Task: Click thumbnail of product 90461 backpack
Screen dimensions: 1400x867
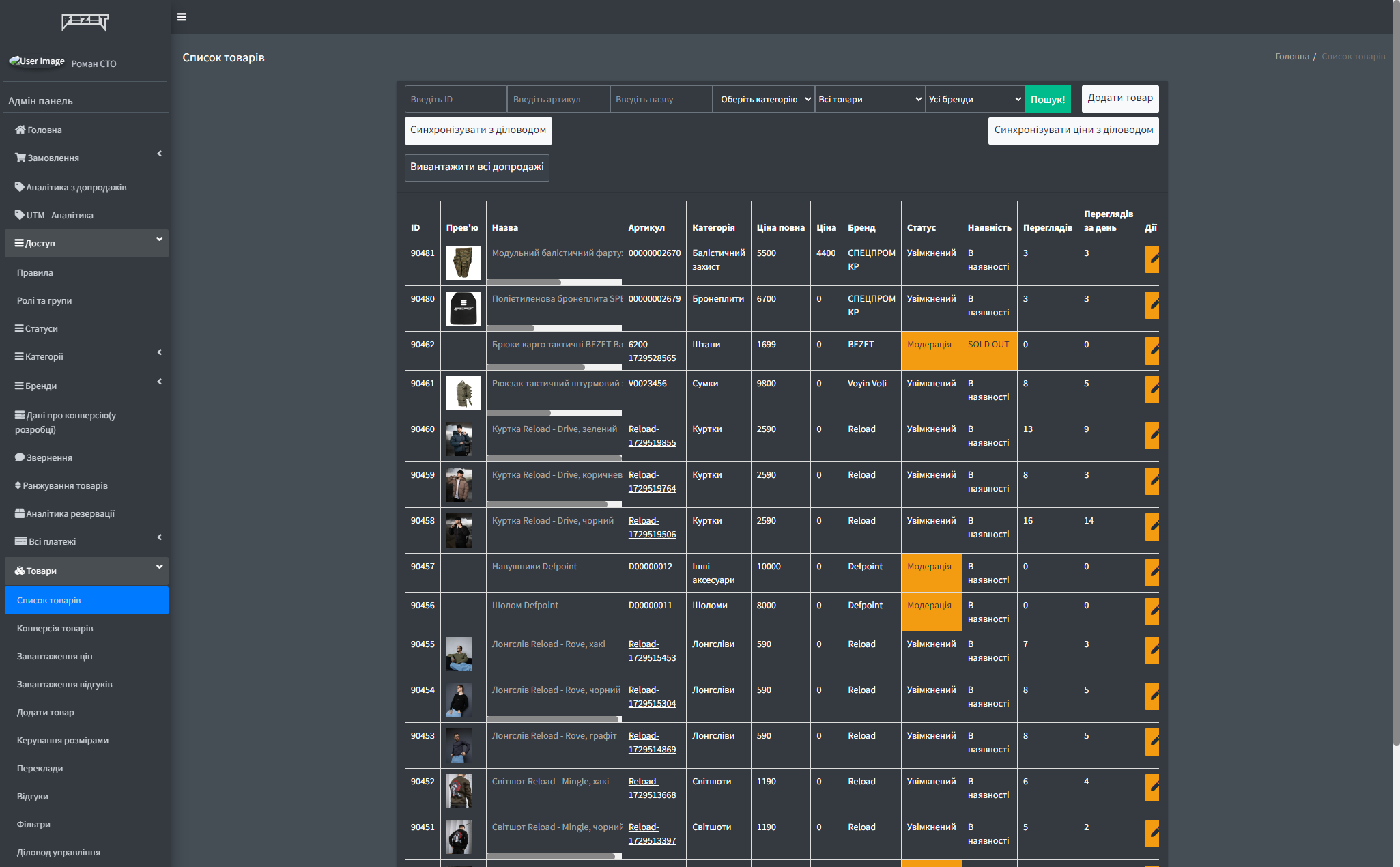Action: coord(463,393)
